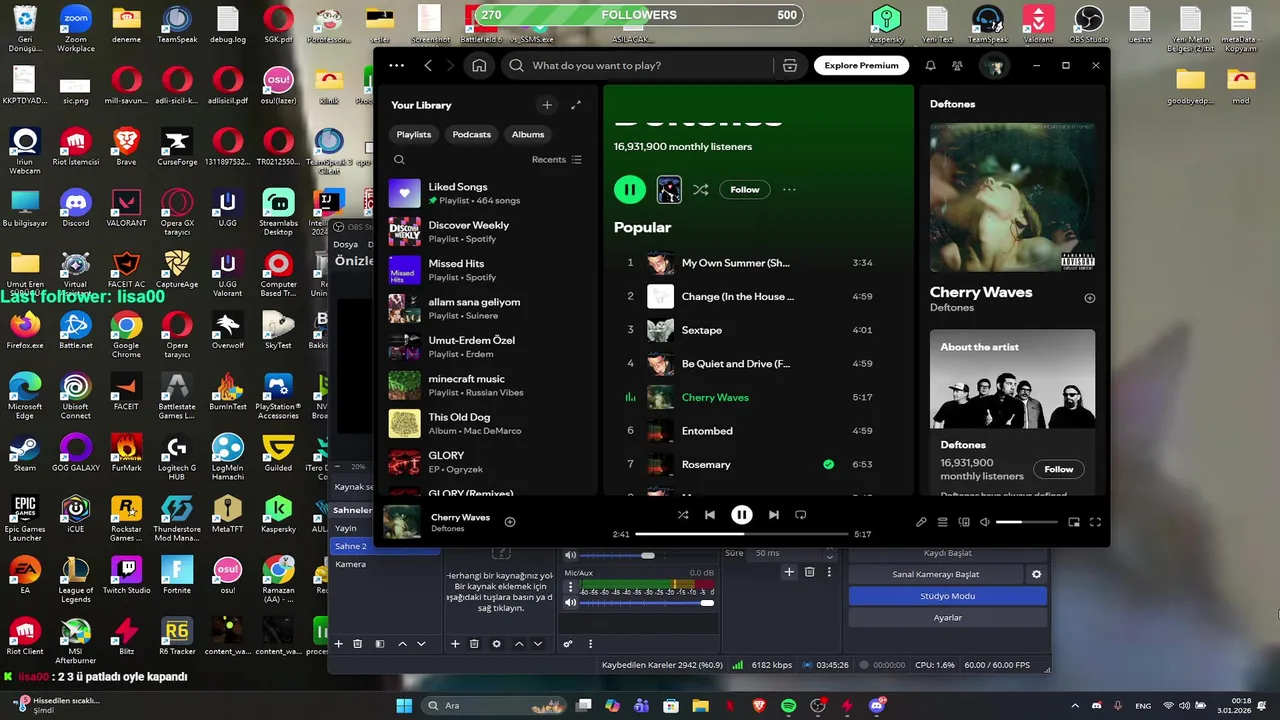Pause playback in the bottom player bar

point(742,515)
